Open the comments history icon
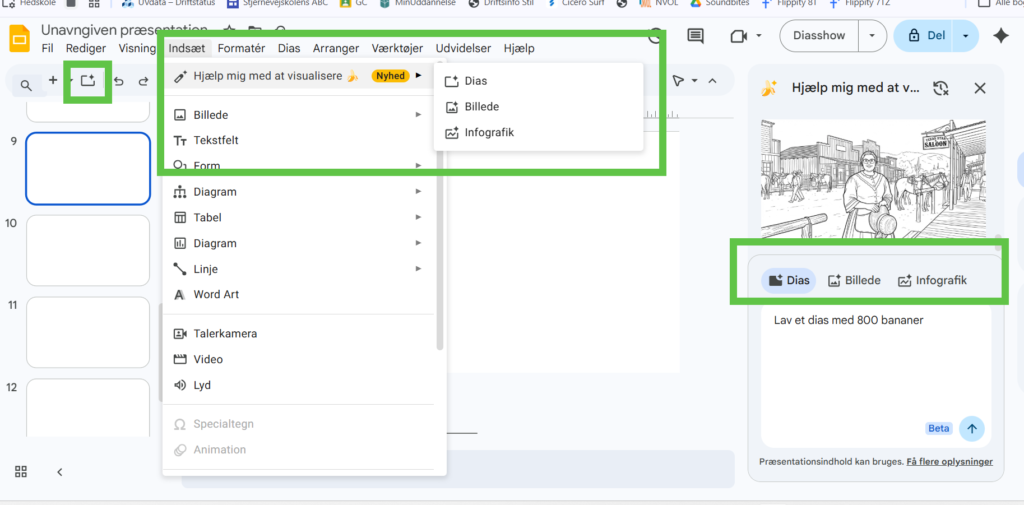Viewport: 1024px width, 505px height. (x=695, y=36)
